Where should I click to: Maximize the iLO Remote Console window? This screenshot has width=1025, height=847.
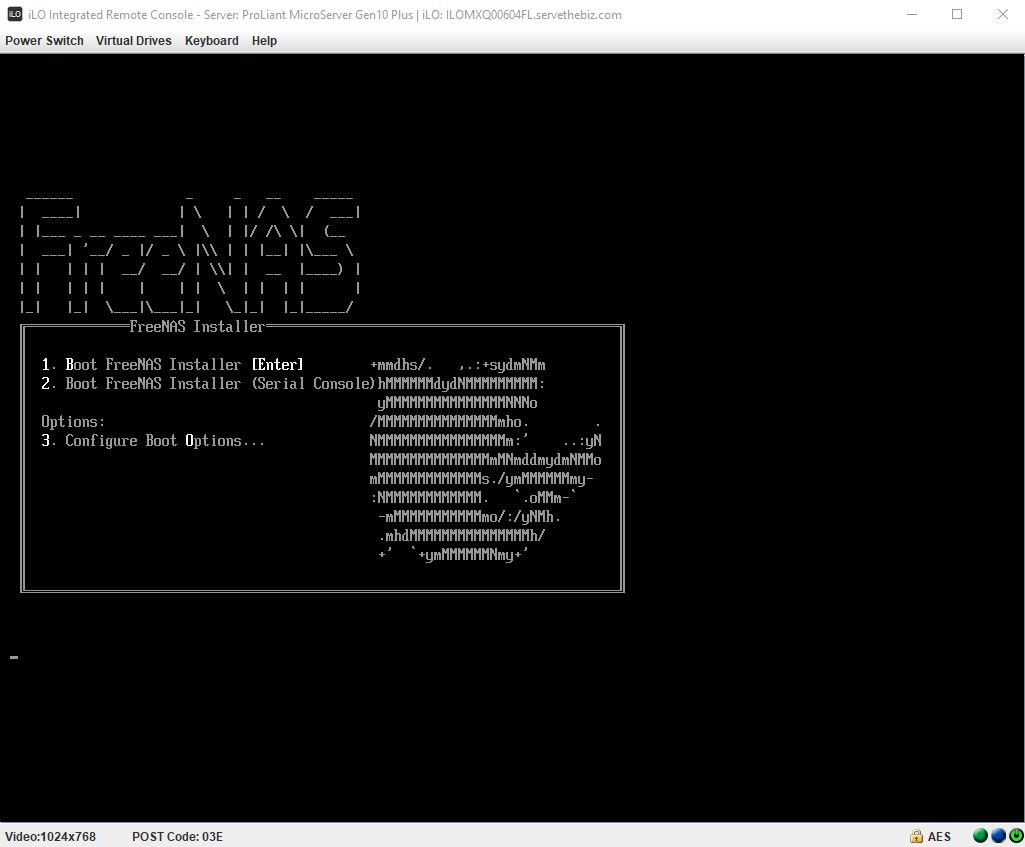tap(957, 14)
